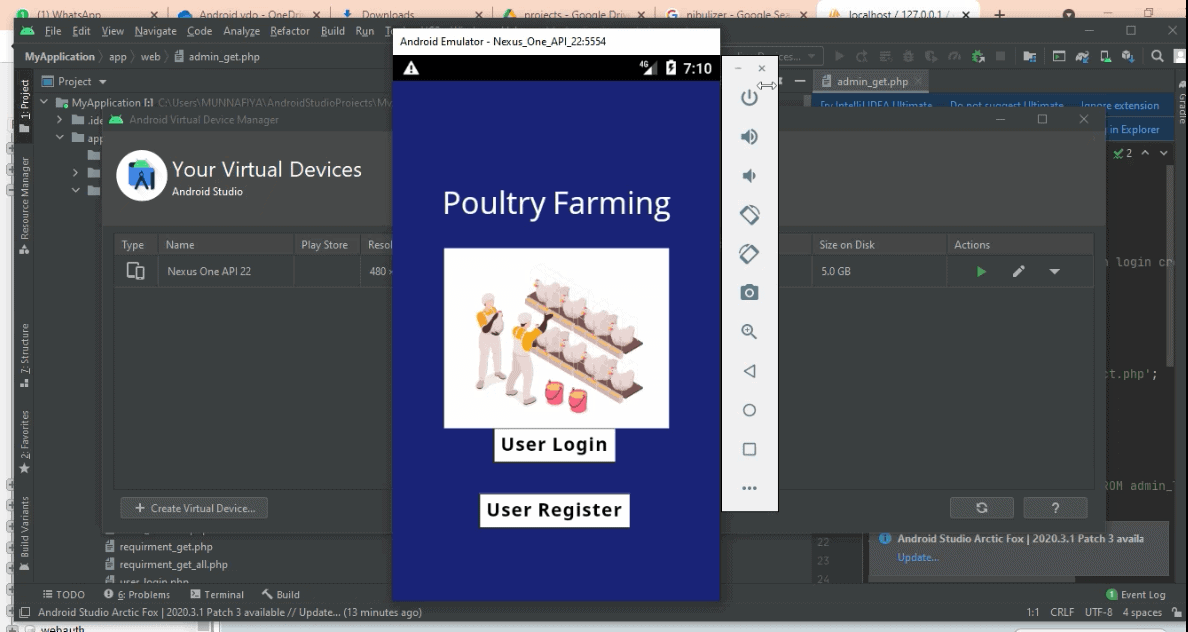Screen dimensions: 1188x632
Task: Tap User Login in the Poultry Farming app
Action: tap(554, 444)
